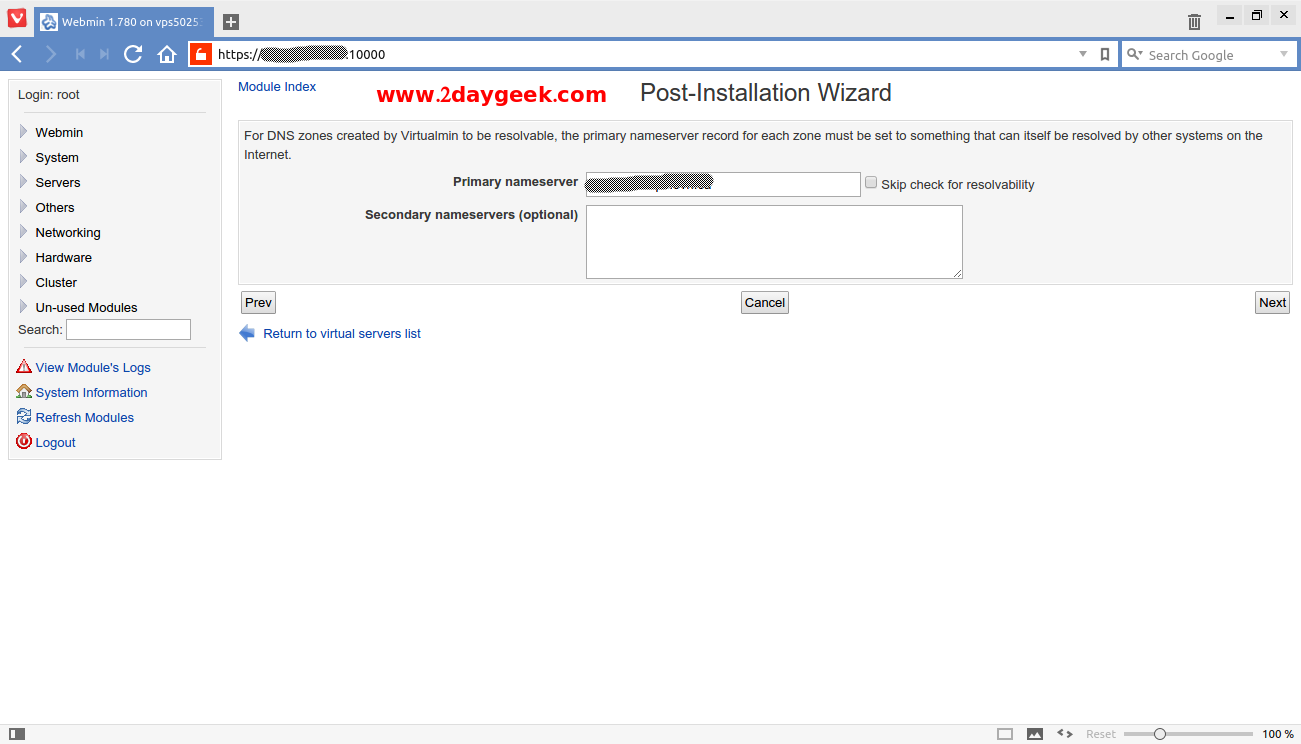Click the Post-Installation Wizard heading
The image size is (1301, 744).
pyautogui.click(x=766, y=93)
